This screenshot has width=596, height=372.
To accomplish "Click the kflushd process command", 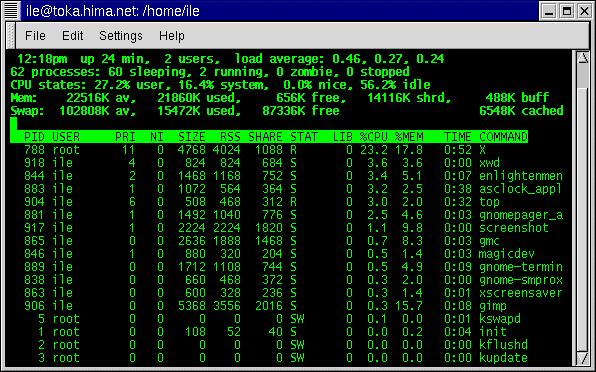I will click(503, 345).
